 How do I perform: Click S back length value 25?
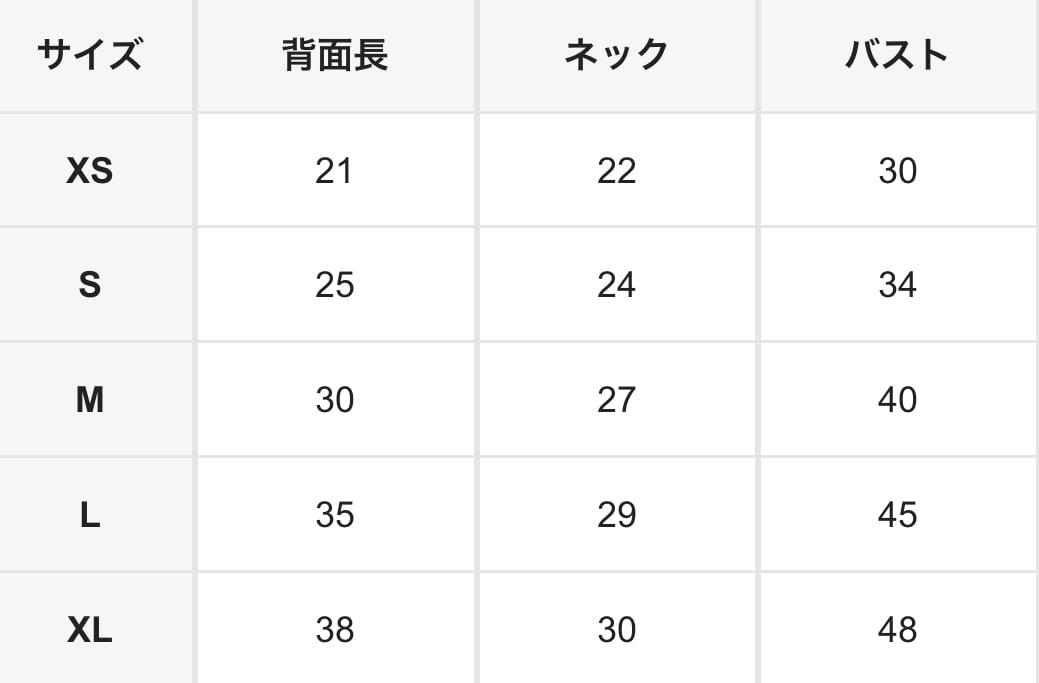pos(334,286)
